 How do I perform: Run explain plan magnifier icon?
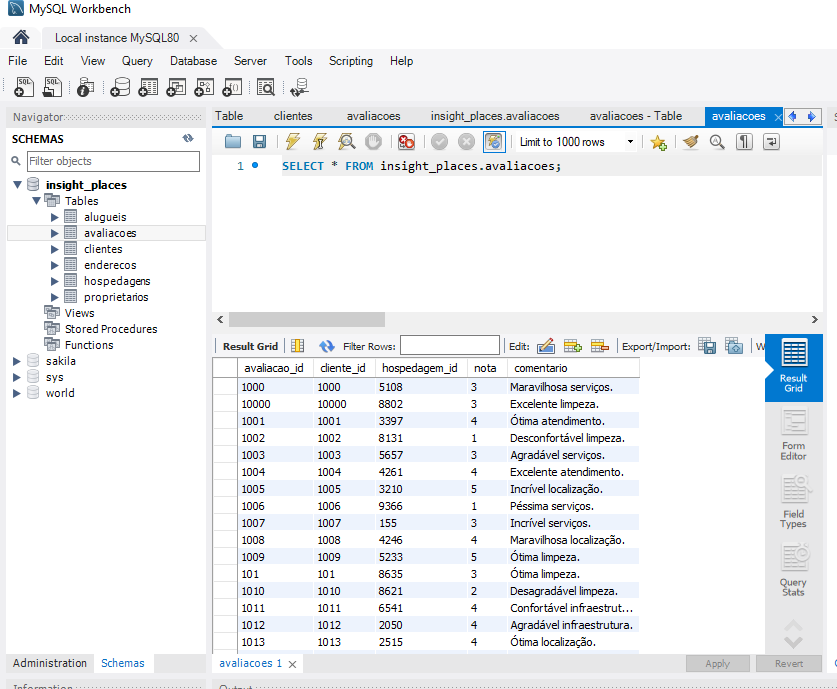346,141
